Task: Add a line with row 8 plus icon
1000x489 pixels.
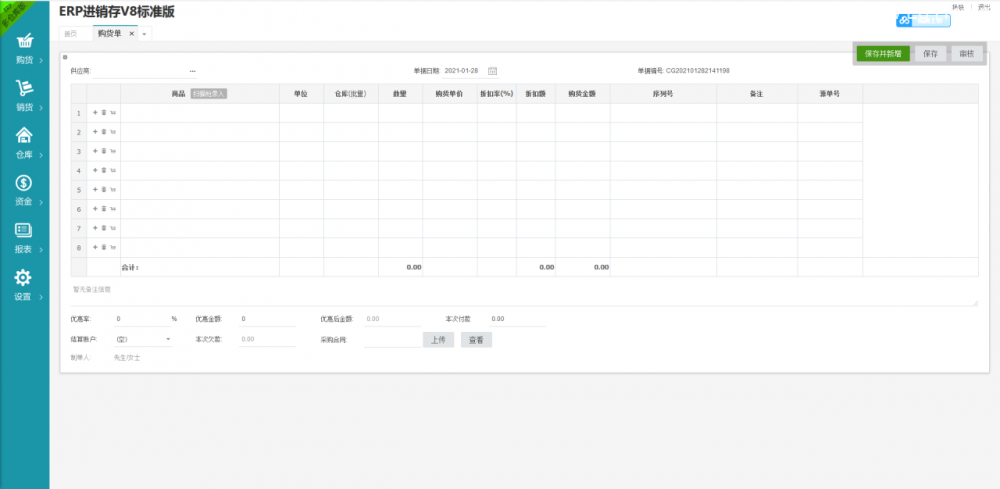Action: (95, 247)
